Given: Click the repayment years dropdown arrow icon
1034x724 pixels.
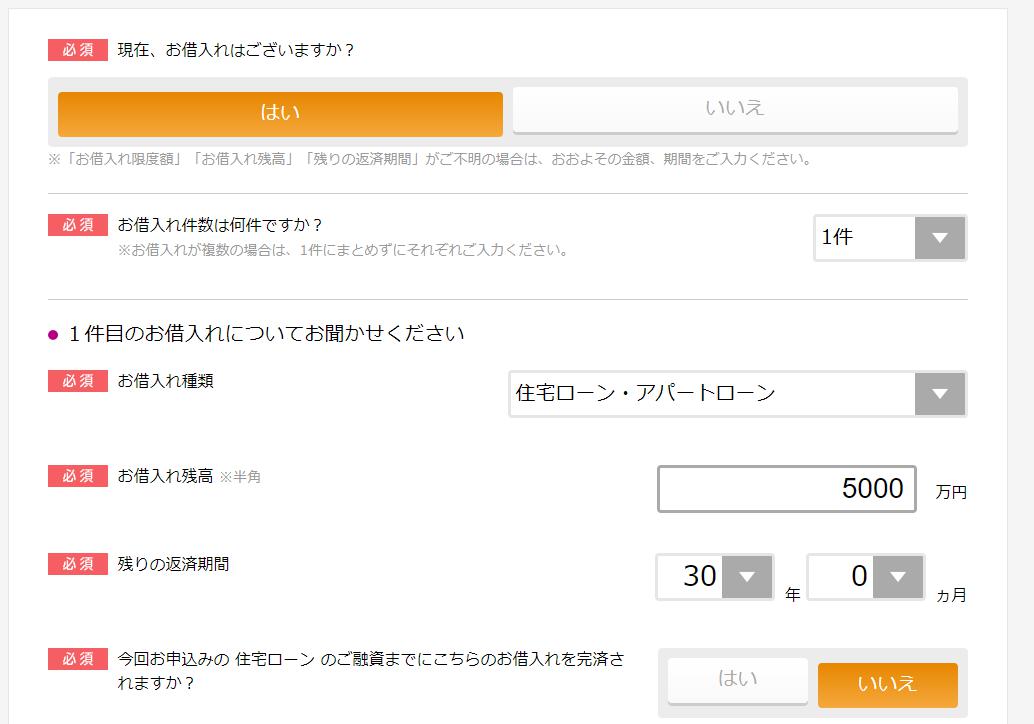Looking at the screenshot, I should (744, 577).
